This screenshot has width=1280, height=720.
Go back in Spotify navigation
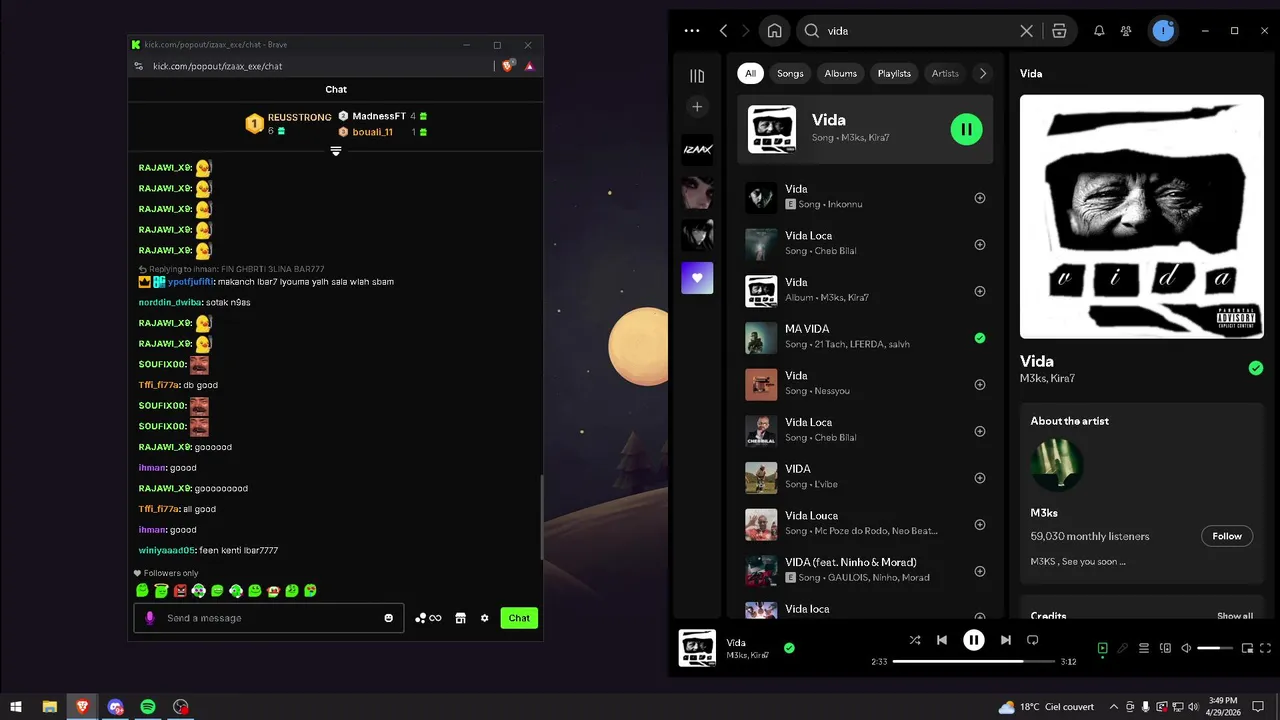pos(723,31)
